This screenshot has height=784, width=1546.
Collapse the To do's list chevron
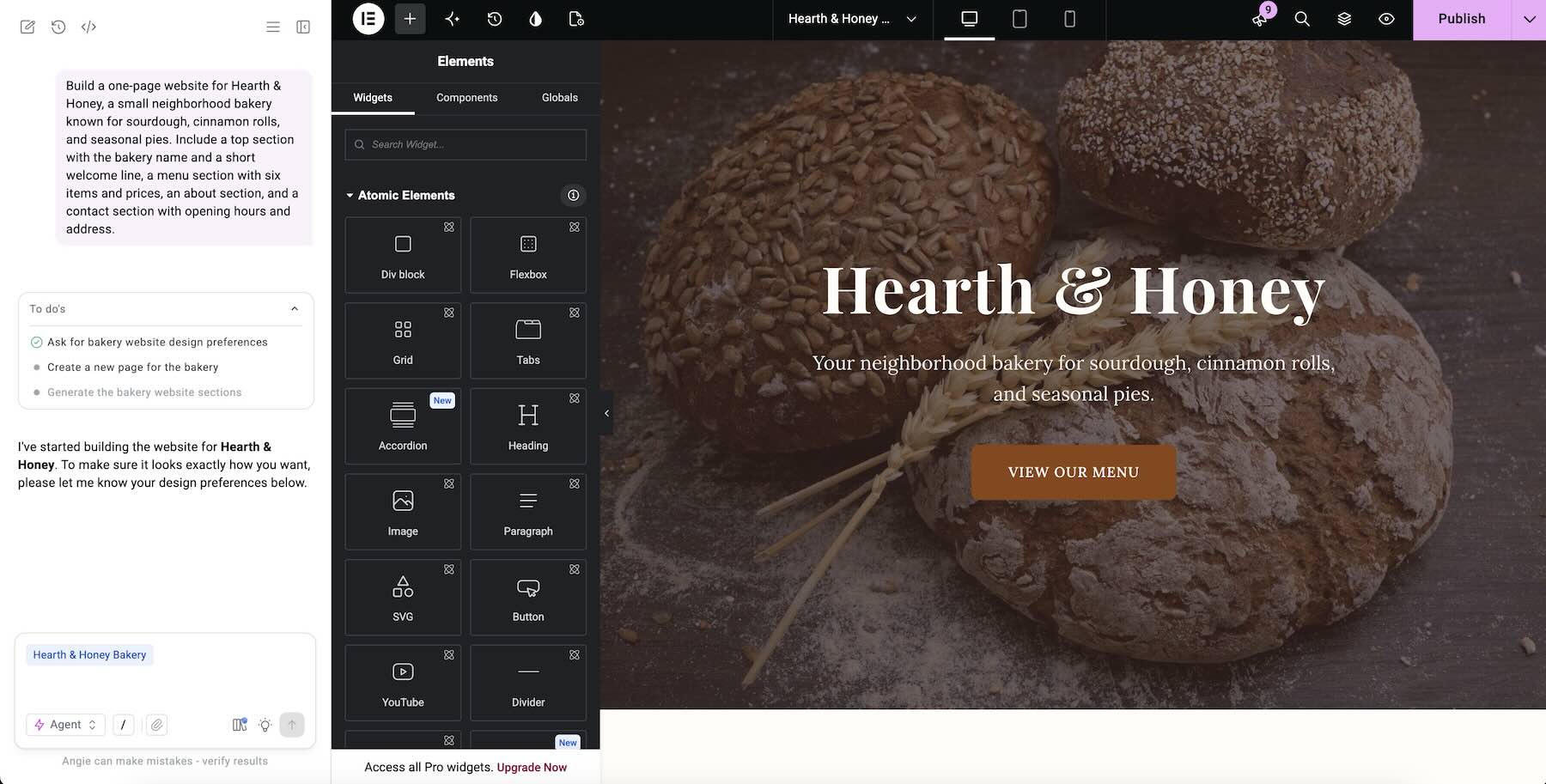295,308
